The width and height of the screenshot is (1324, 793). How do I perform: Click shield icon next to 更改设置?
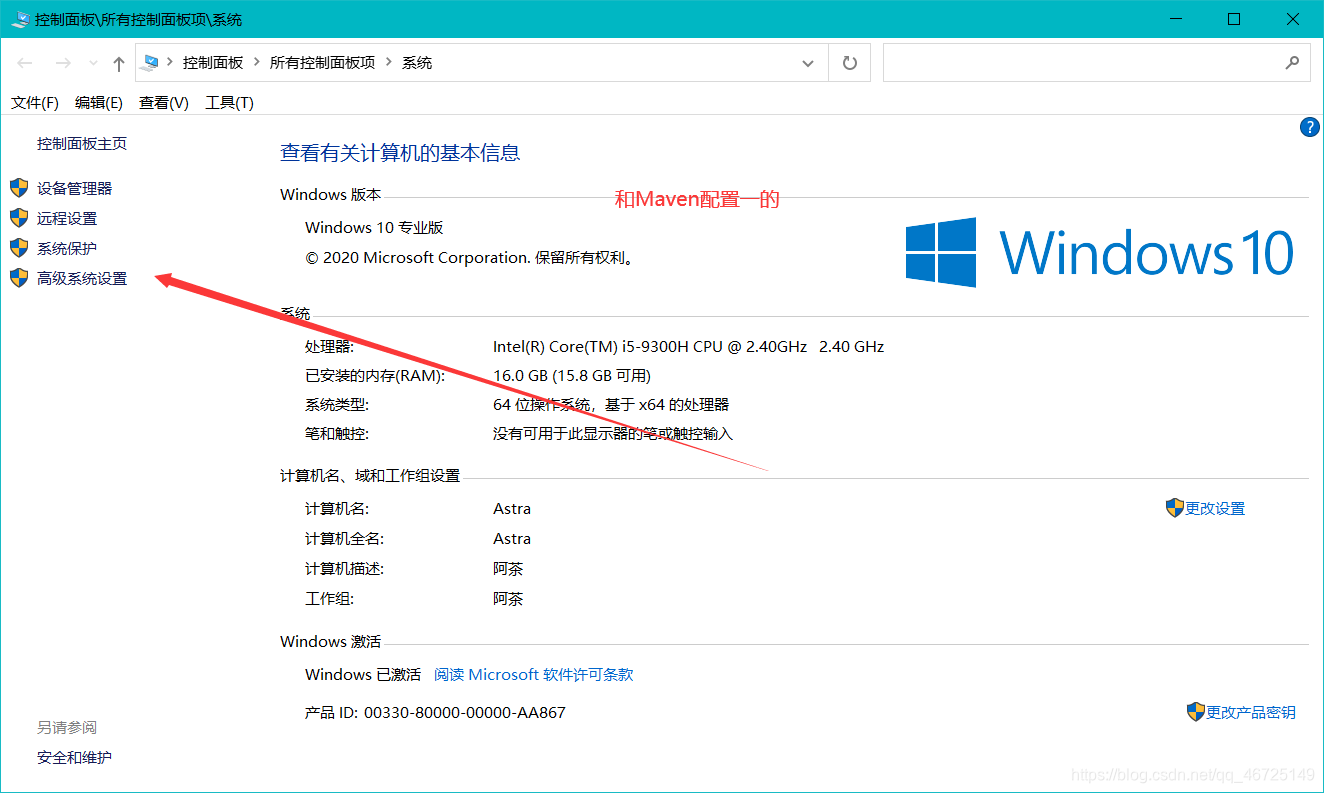point(1175,508)
